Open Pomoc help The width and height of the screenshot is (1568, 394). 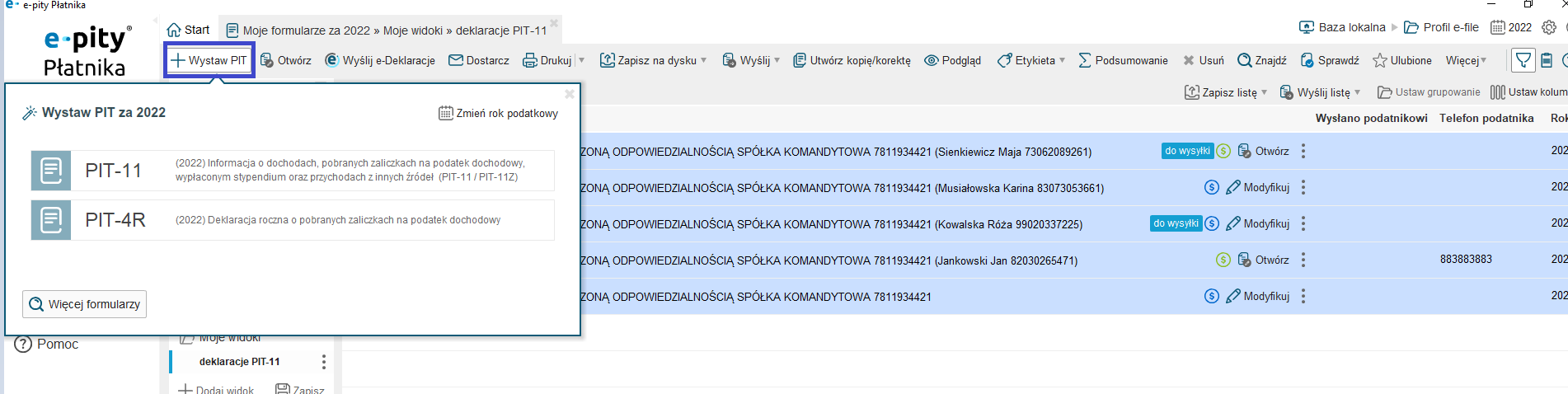click(46, 344)
